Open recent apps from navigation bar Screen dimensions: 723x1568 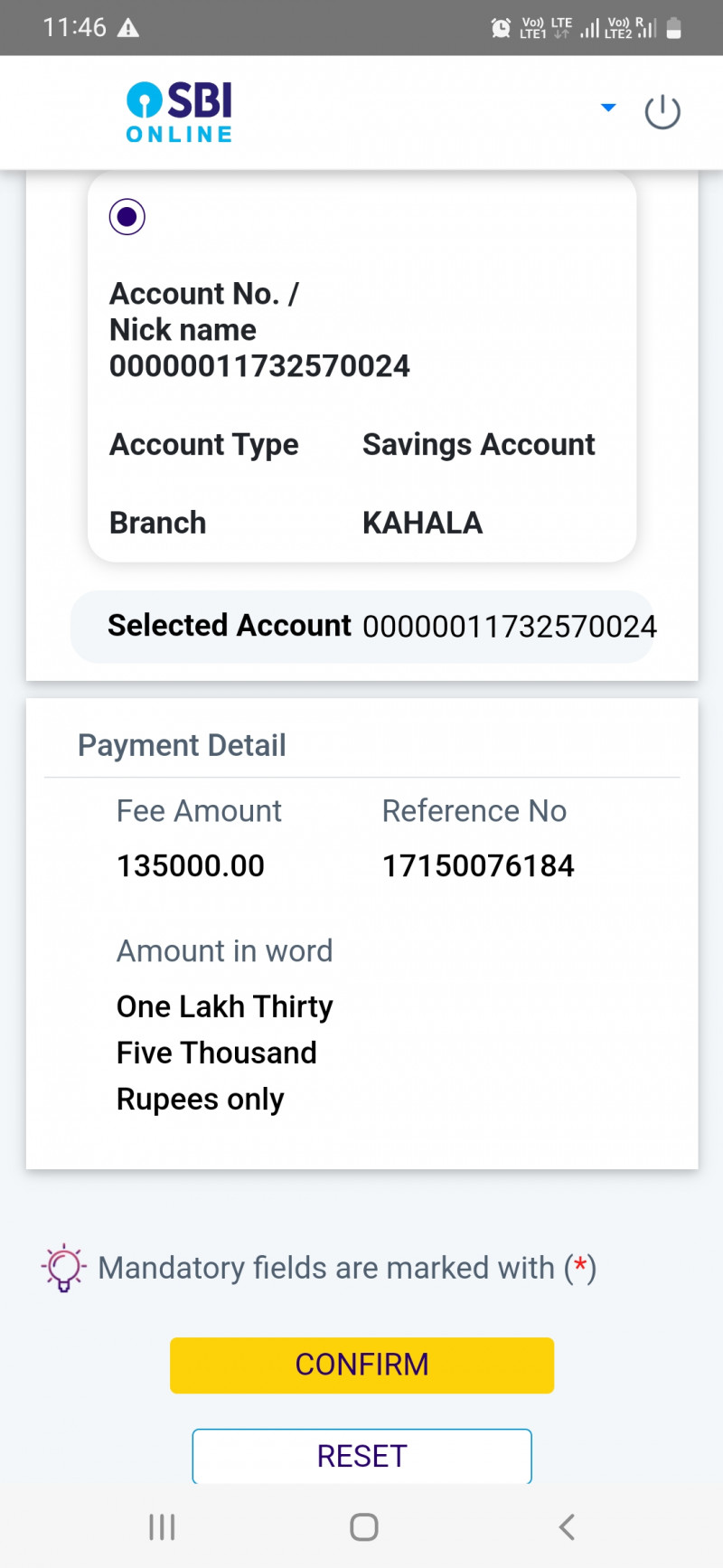pyautogui.click(x=162, y=1527)
